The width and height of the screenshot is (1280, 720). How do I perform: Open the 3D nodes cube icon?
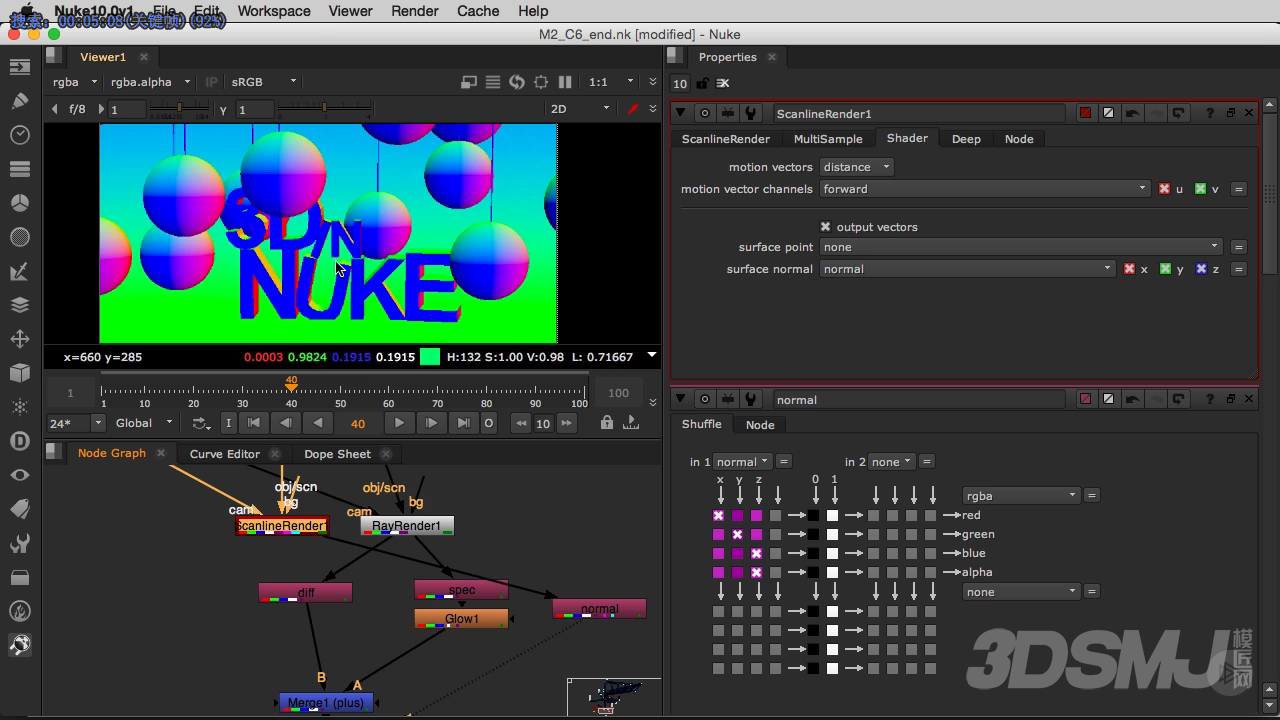tap(19, 373)
